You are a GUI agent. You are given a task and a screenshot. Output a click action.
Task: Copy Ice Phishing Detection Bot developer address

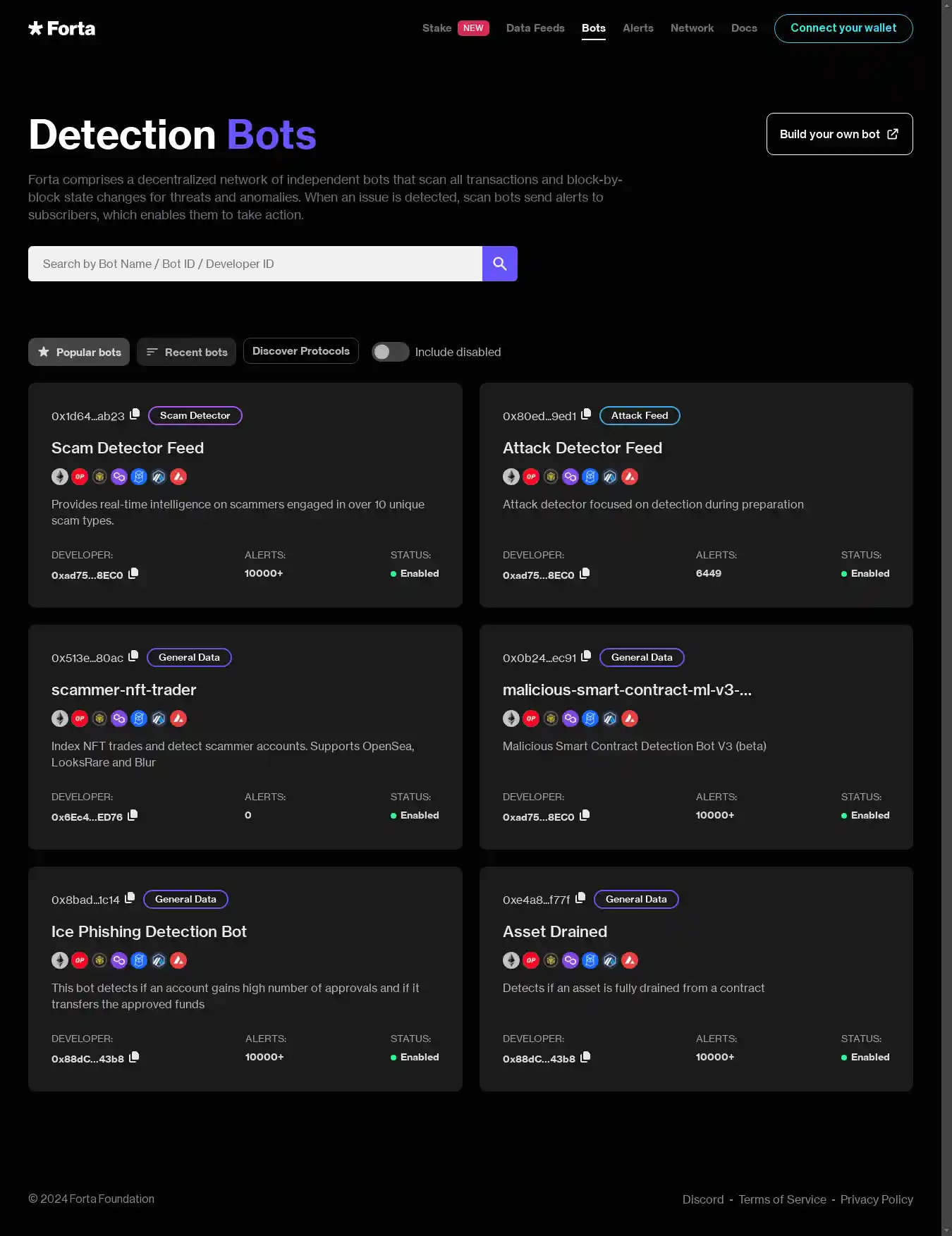(134, 1057)
